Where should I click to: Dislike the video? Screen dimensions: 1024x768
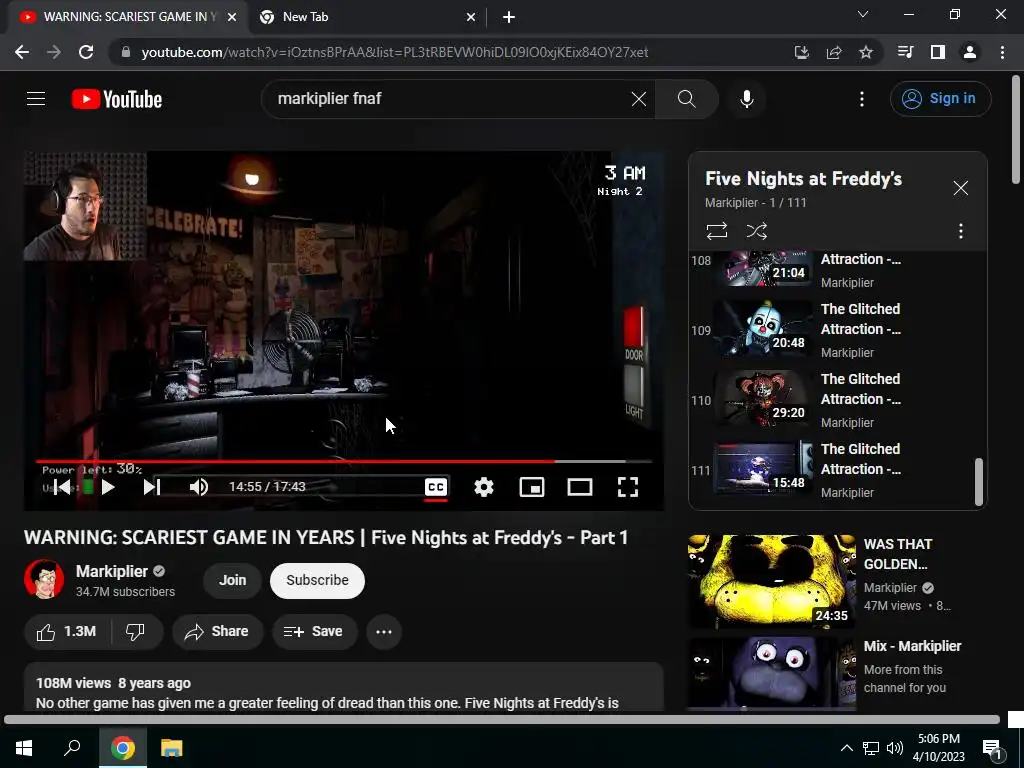(x=135, y=632)
